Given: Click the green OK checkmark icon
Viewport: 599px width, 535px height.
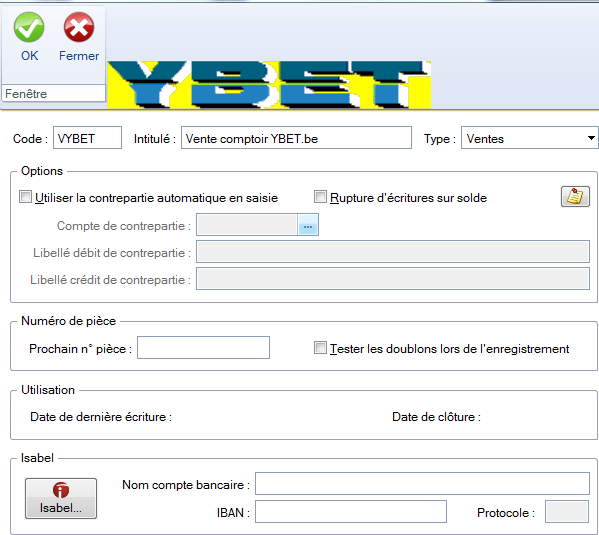Looking at the screenshot, I should pyautogui.click(x=29, y=28).
